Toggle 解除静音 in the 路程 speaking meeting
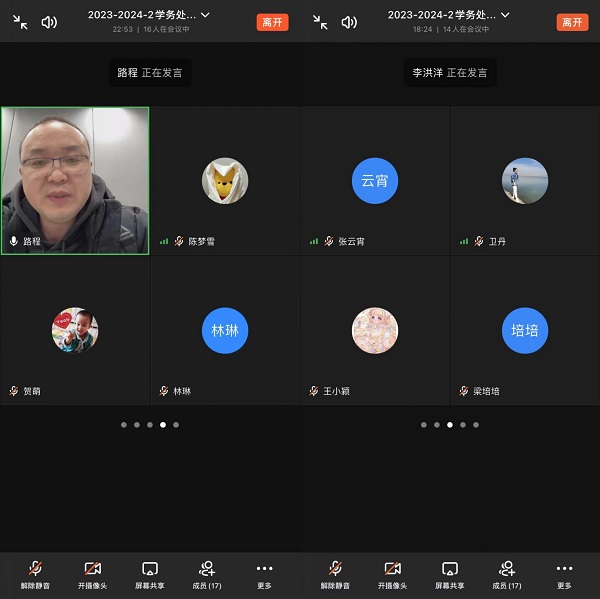This screenshot has width=600, height=599. click(x=35, y=574)
